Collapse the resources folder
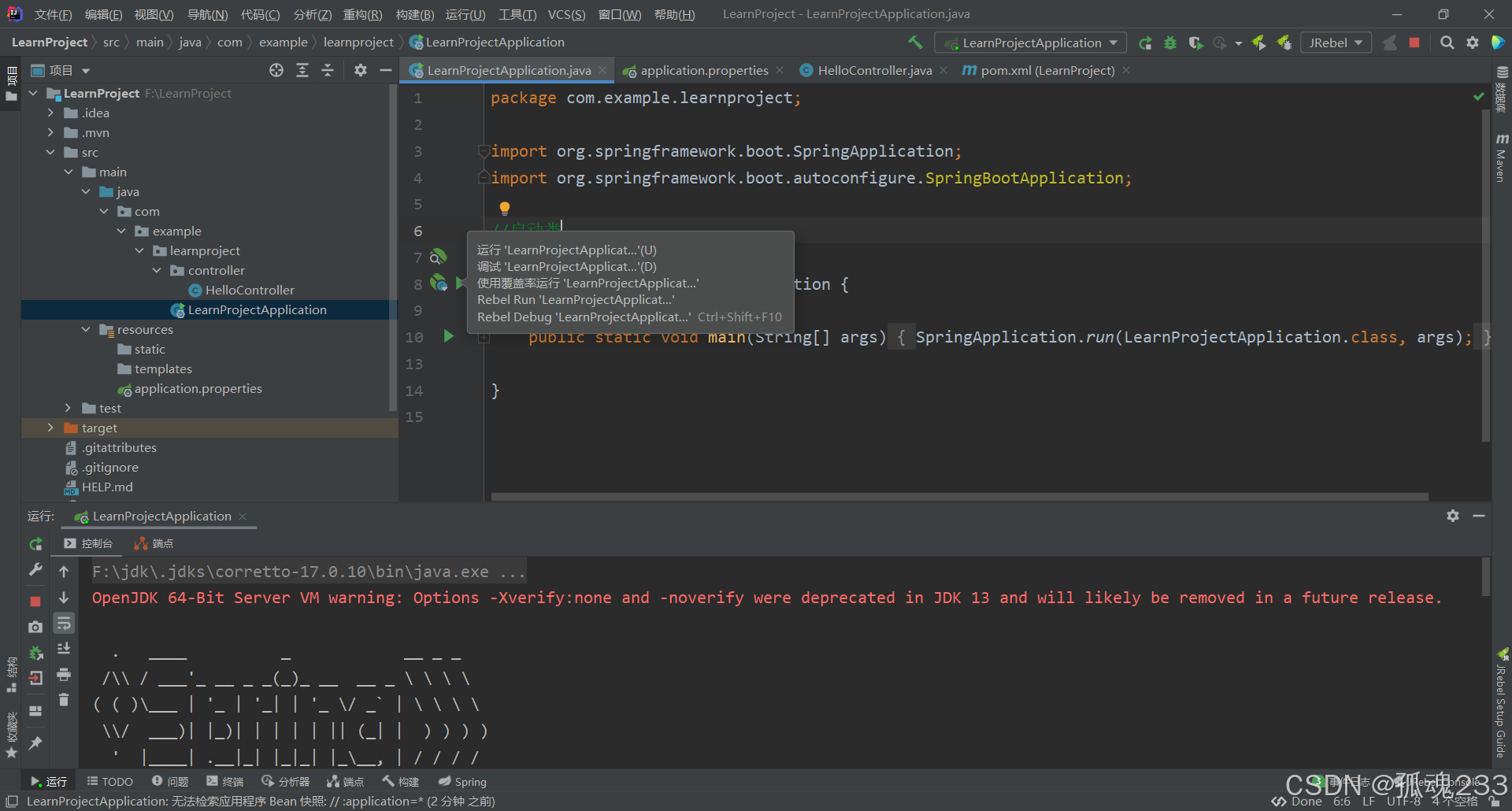Image resolution: width=1512 pixels, height=811 pixels. [x=86, y=330]
